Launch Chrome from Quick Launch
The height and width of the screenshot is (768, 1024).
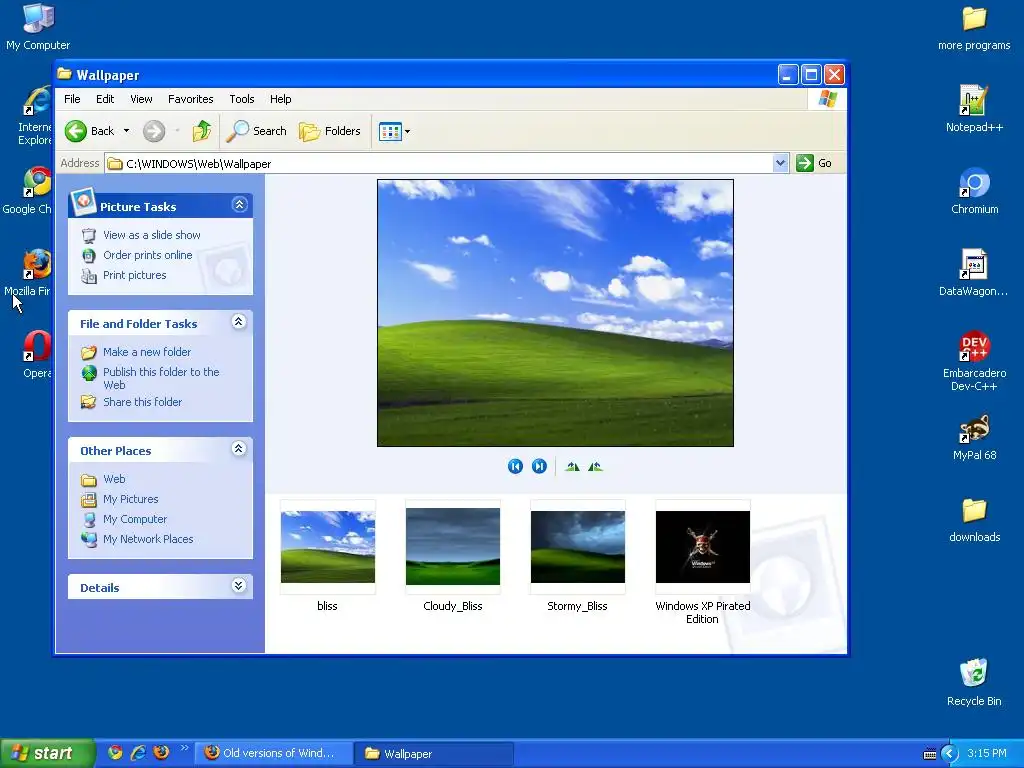[x=115, y=753]
